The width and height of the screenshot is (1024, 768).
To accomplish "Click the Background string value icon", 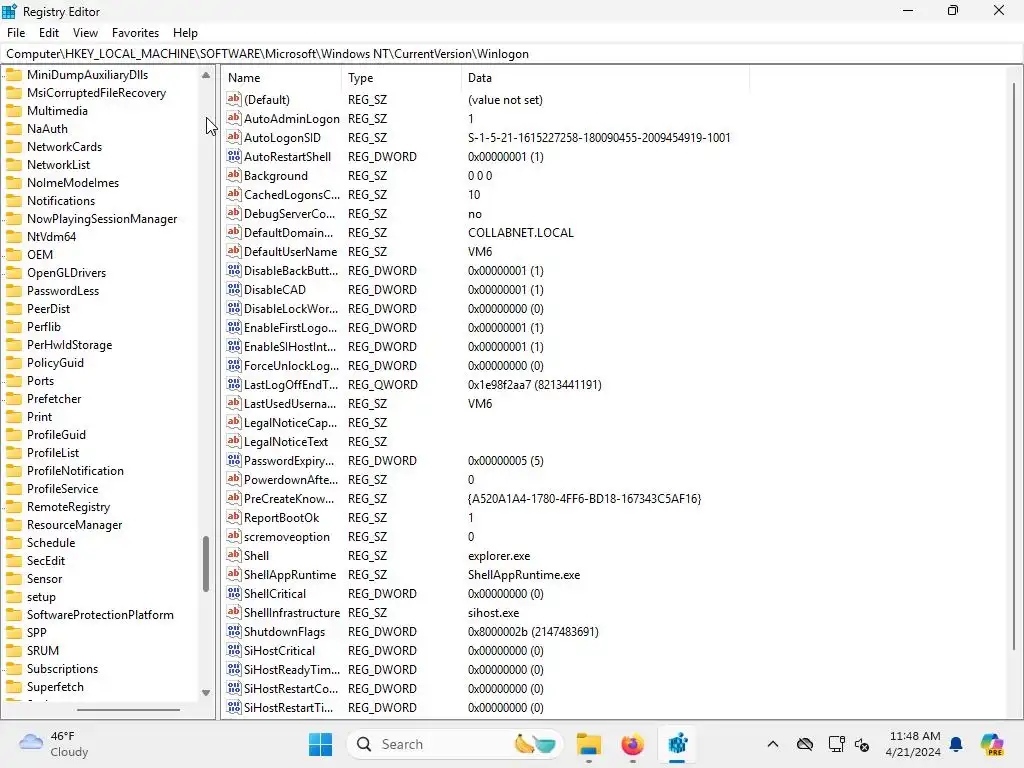I will 234,175.
